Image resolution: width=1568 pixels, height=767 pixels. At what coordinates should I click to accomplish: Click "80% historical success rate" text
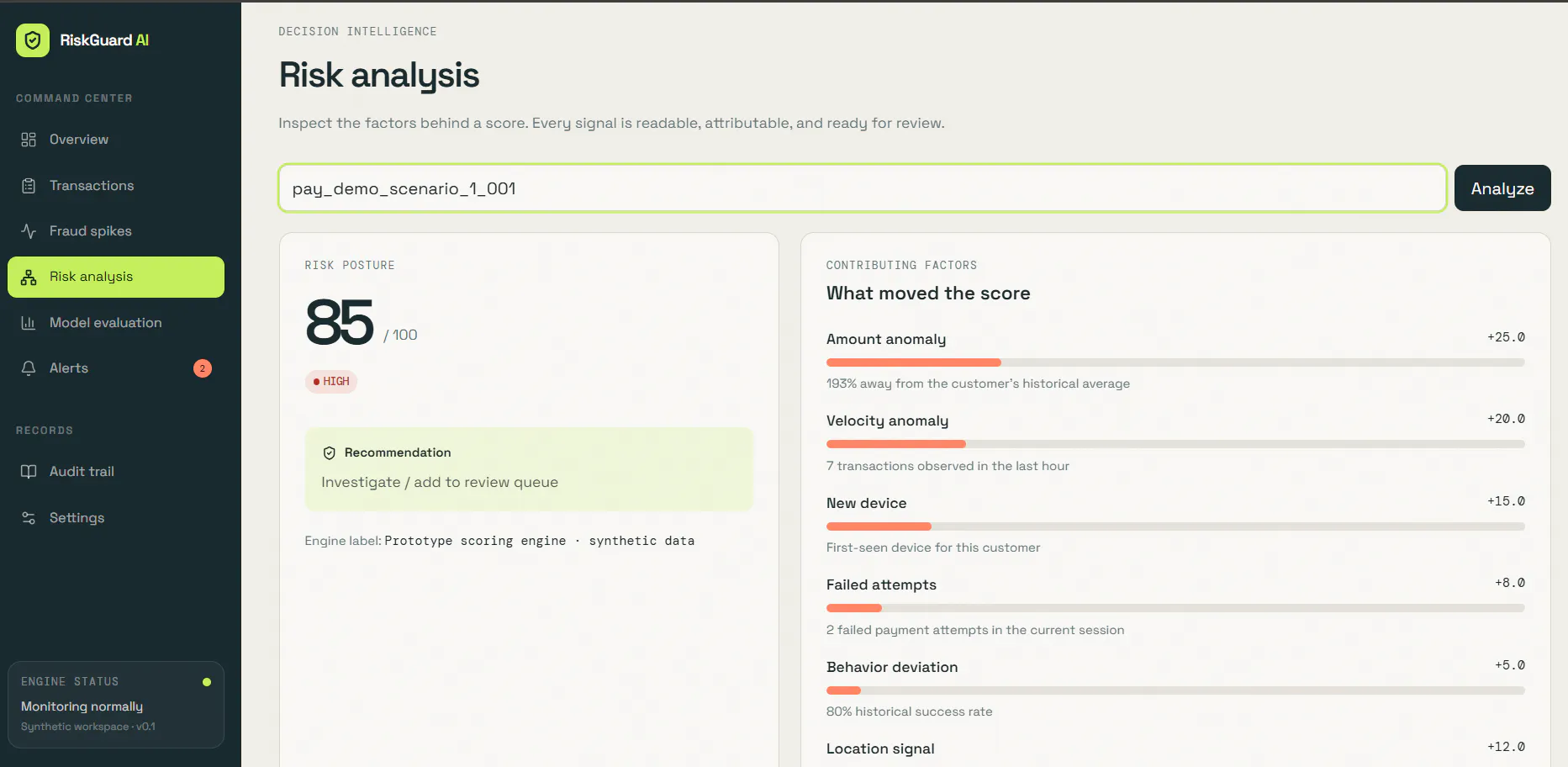(909, 711)
